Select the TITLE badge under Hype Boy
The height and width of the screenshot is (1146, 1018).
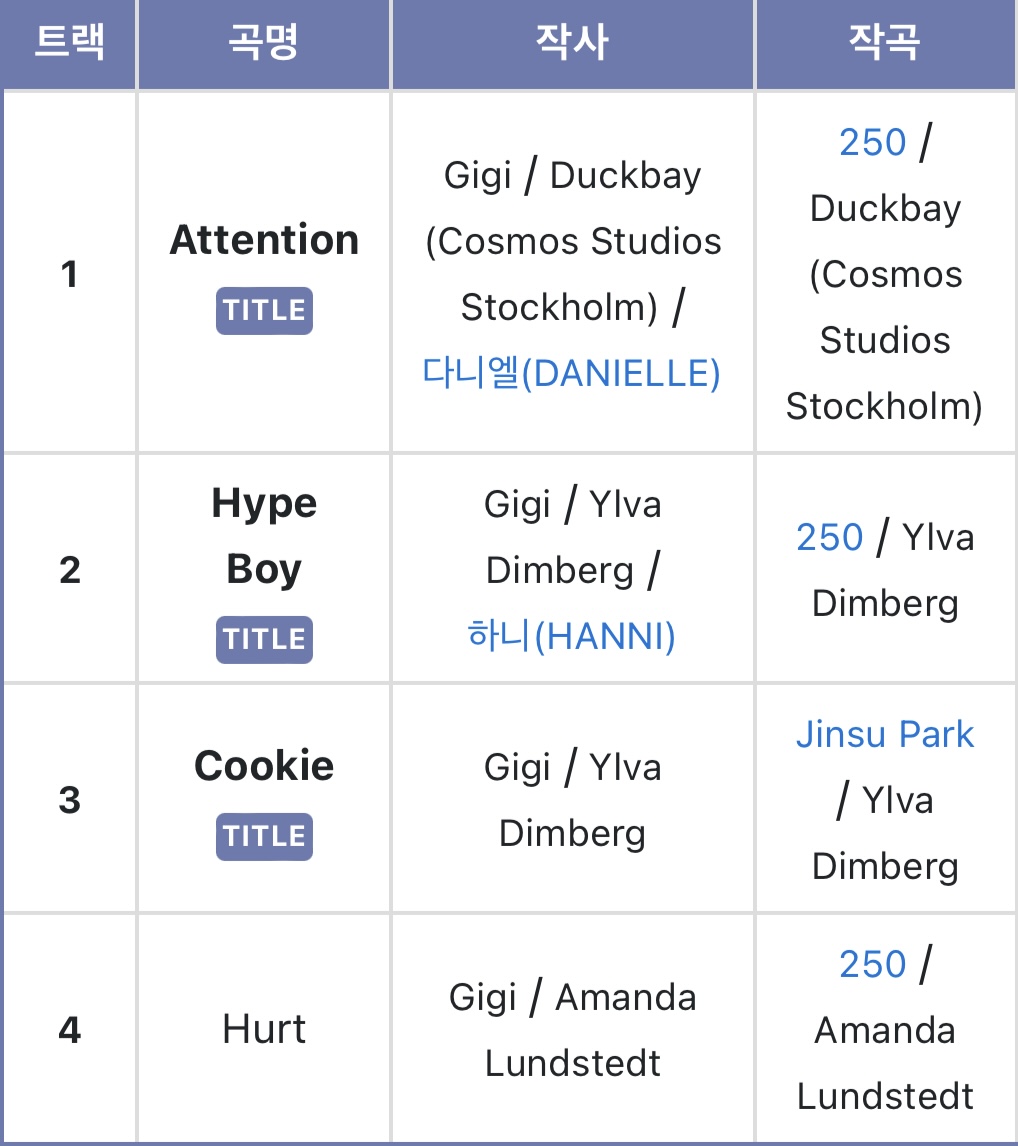(264, 639)
